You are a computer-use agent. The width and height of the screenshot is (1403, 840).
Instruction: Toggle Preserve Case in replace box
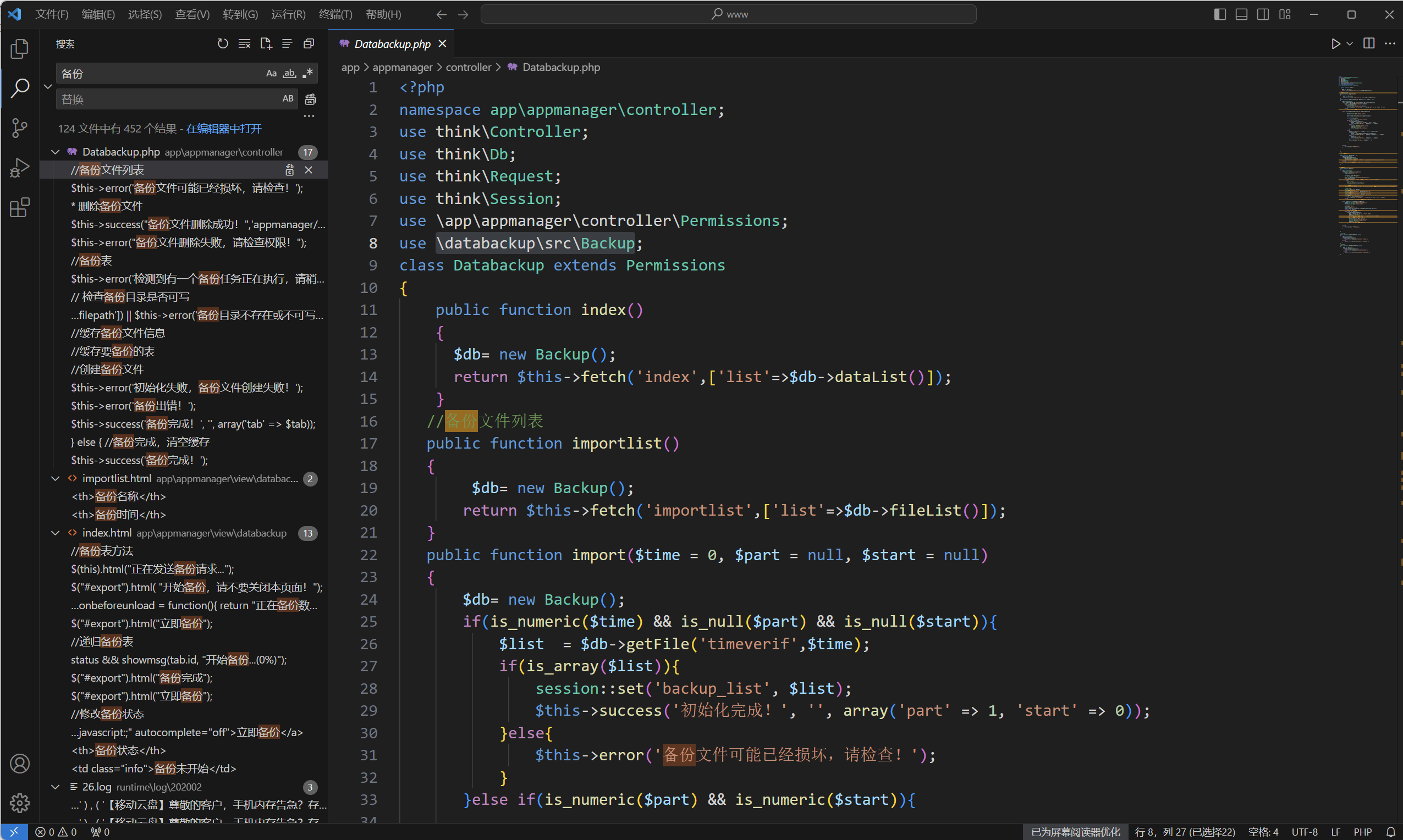288,98
